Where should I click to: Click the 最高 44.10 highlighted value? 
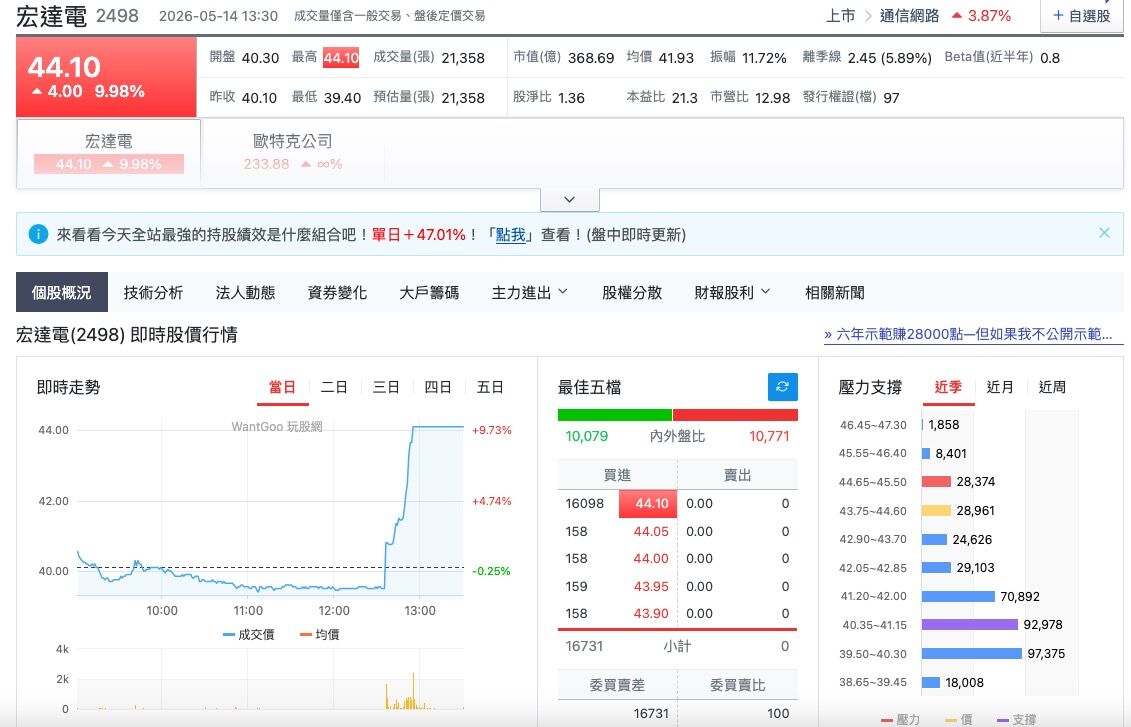tap(340, 58)
